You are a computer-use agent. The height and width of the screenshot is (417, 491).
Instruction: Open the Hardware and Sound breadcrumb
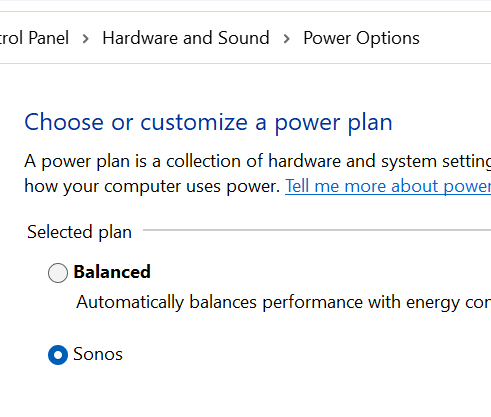tap(186, 38)
